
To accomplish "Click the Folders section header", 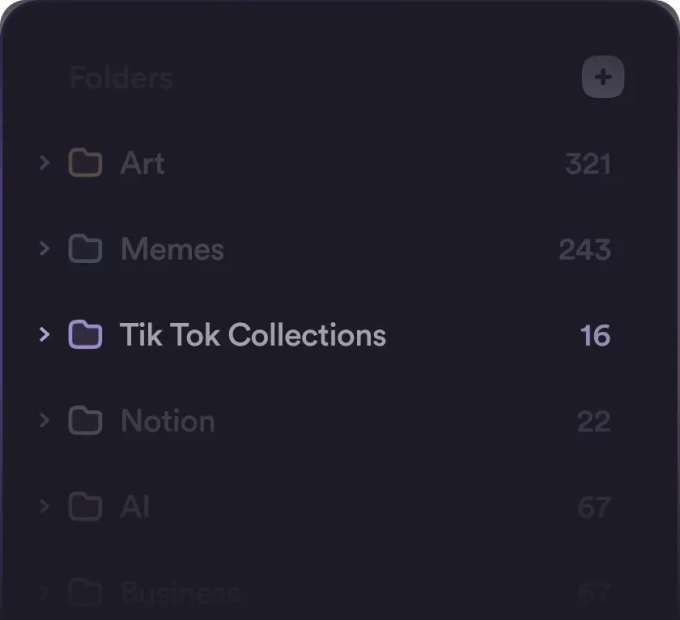I will pos(121,78).
